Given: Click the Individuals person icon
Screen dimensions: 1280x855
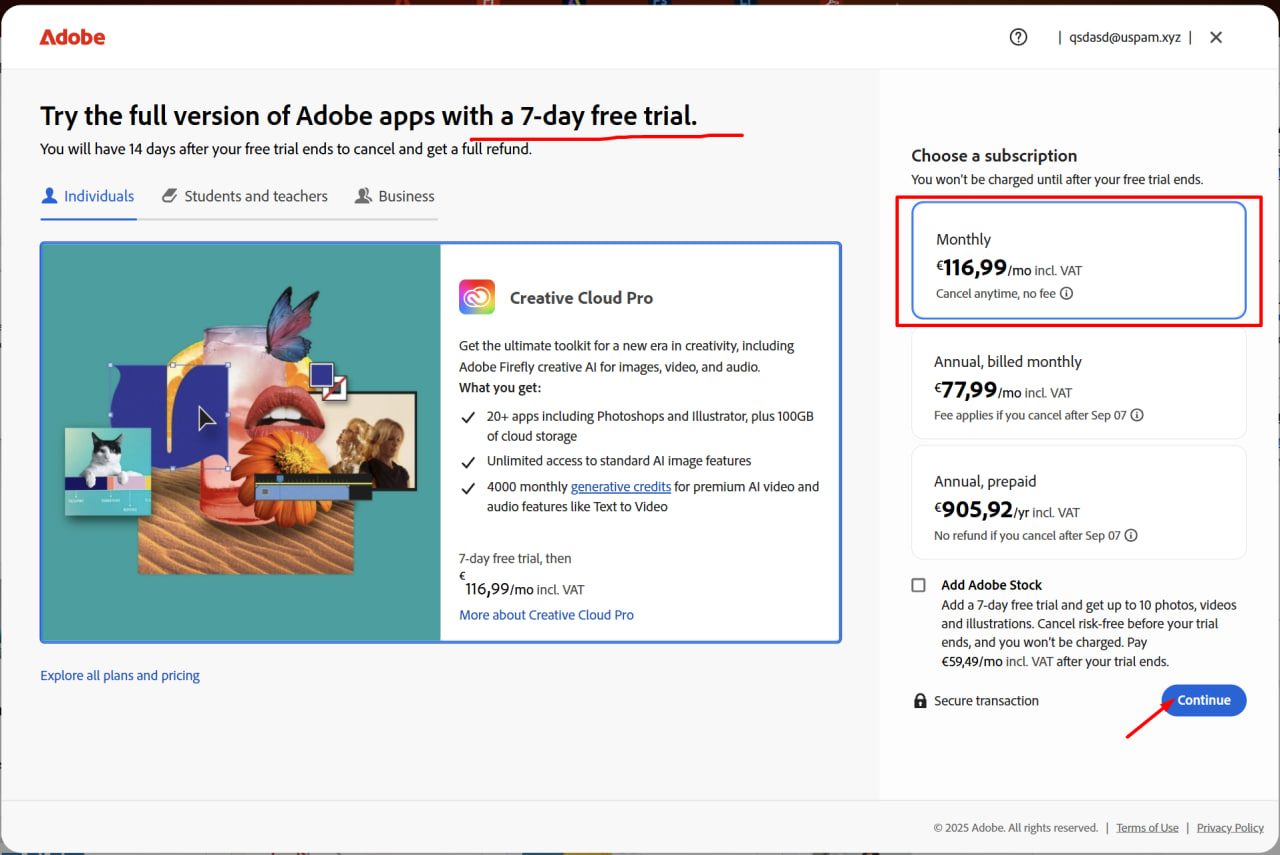Looking at the screenshot, I should (49, 196).
